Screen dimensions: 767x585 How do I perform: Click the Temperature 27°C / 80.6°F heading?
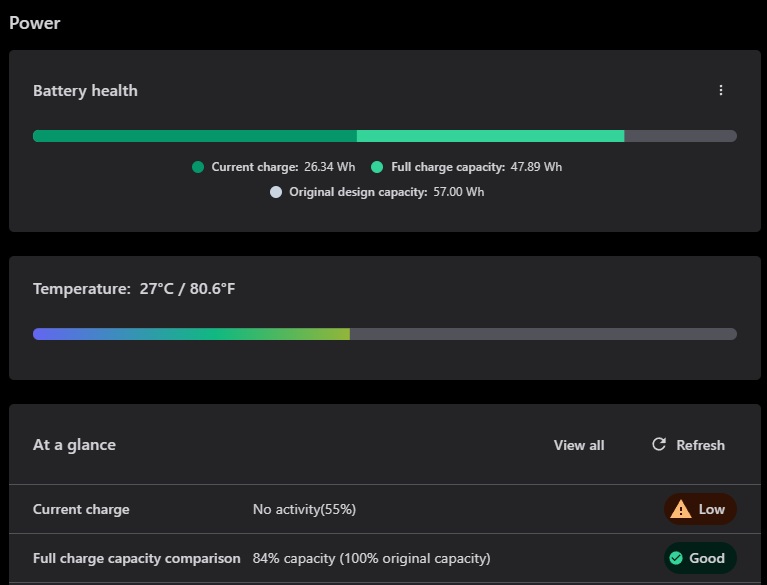[134, 289]
